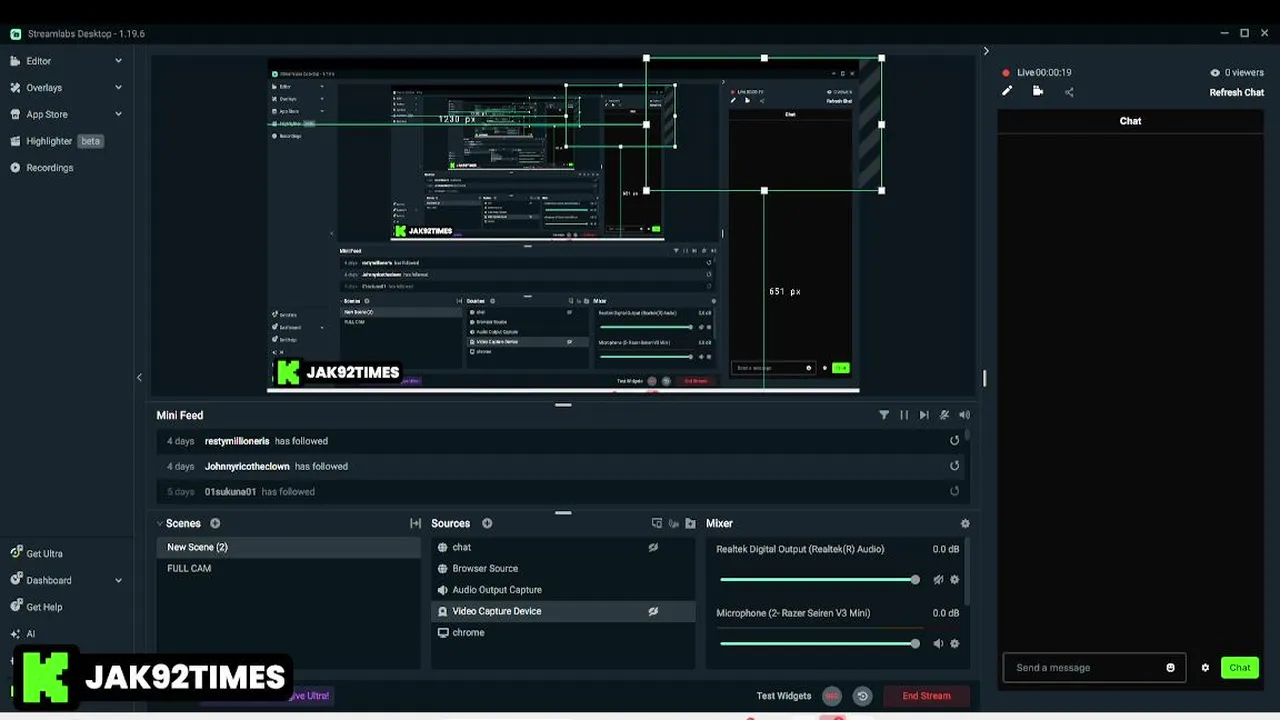
Task: Click the Streamlabs logo in title bar
Action: click(16, 34)
